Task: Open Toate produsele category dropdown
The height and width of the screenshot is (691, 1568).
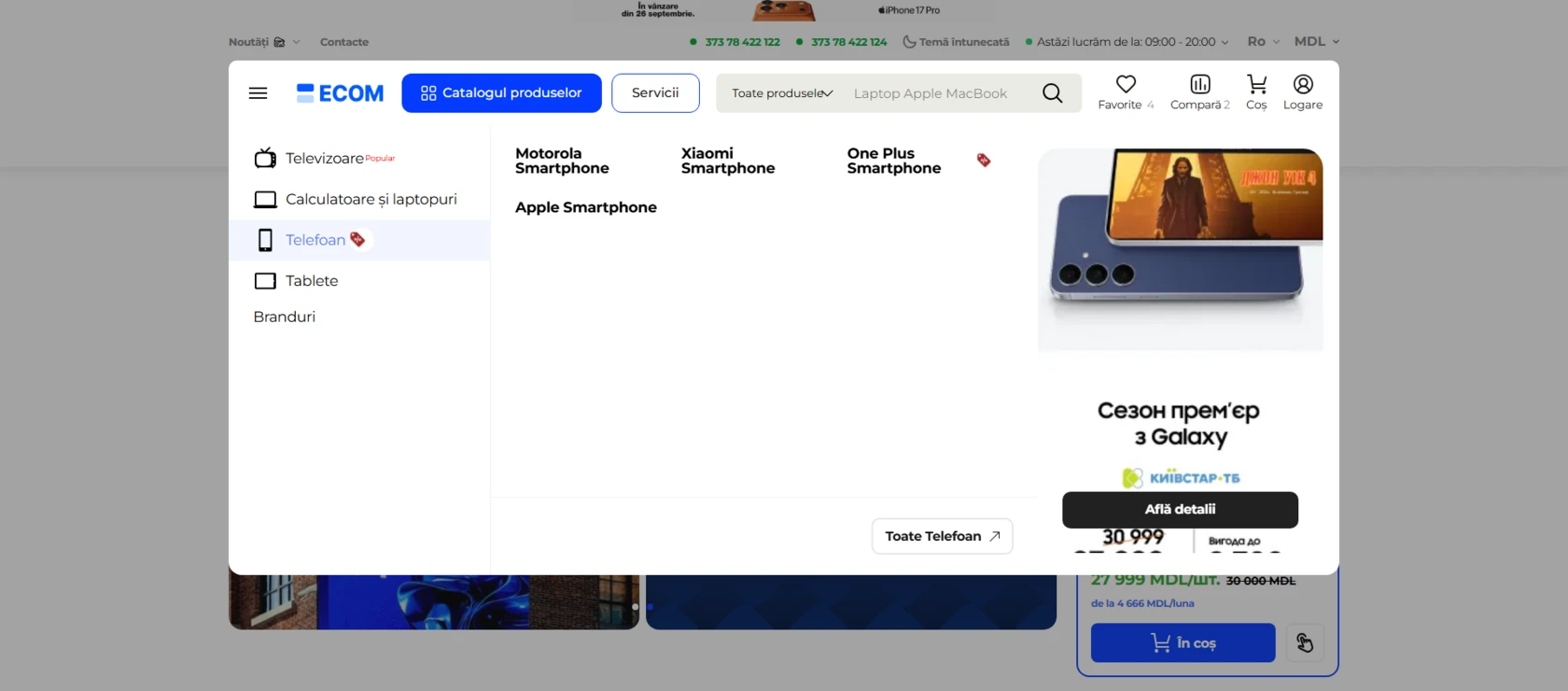Action: (x=782, y=93)
